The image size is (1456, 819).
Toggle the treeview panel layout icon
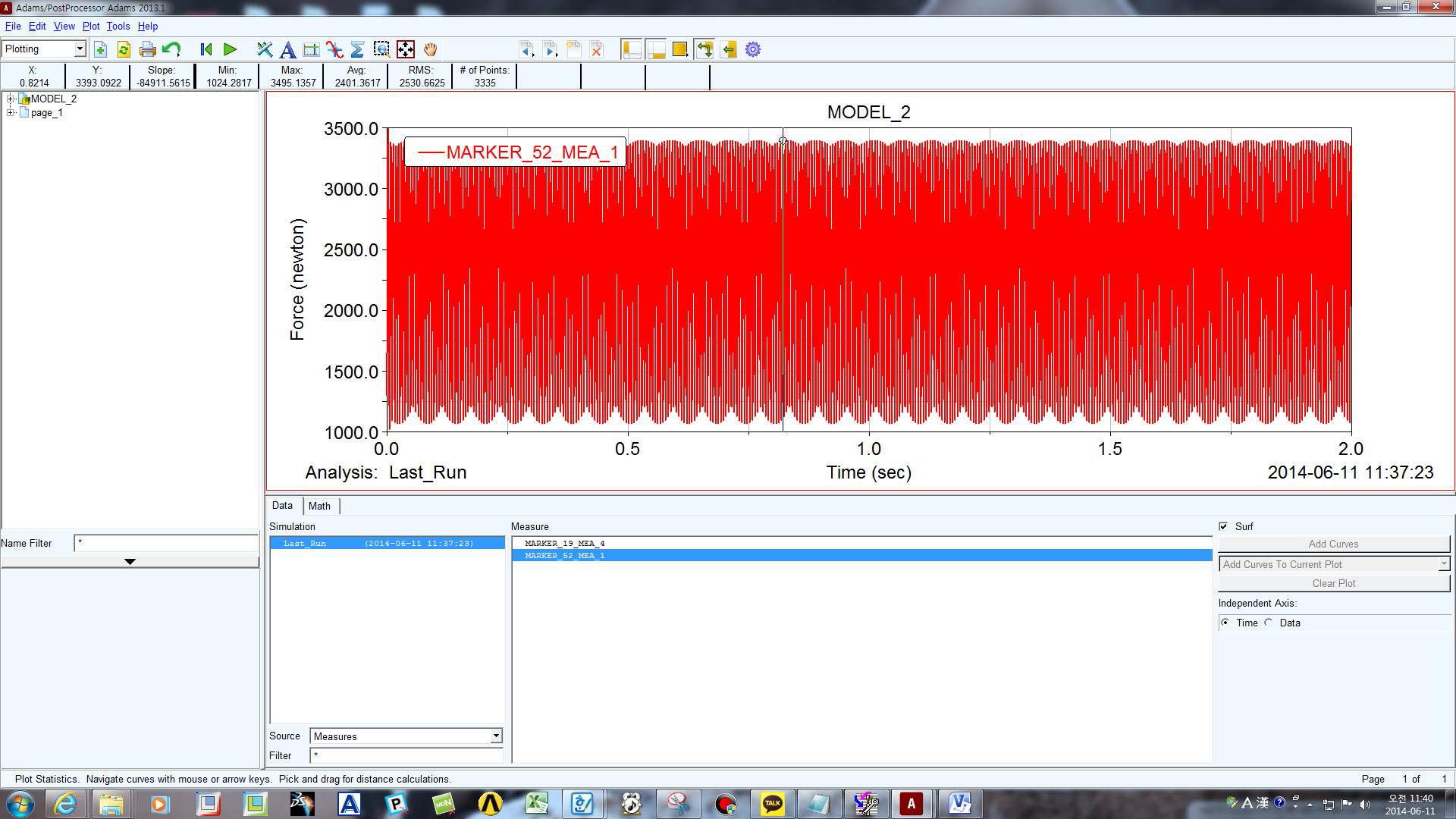[632, 49]
